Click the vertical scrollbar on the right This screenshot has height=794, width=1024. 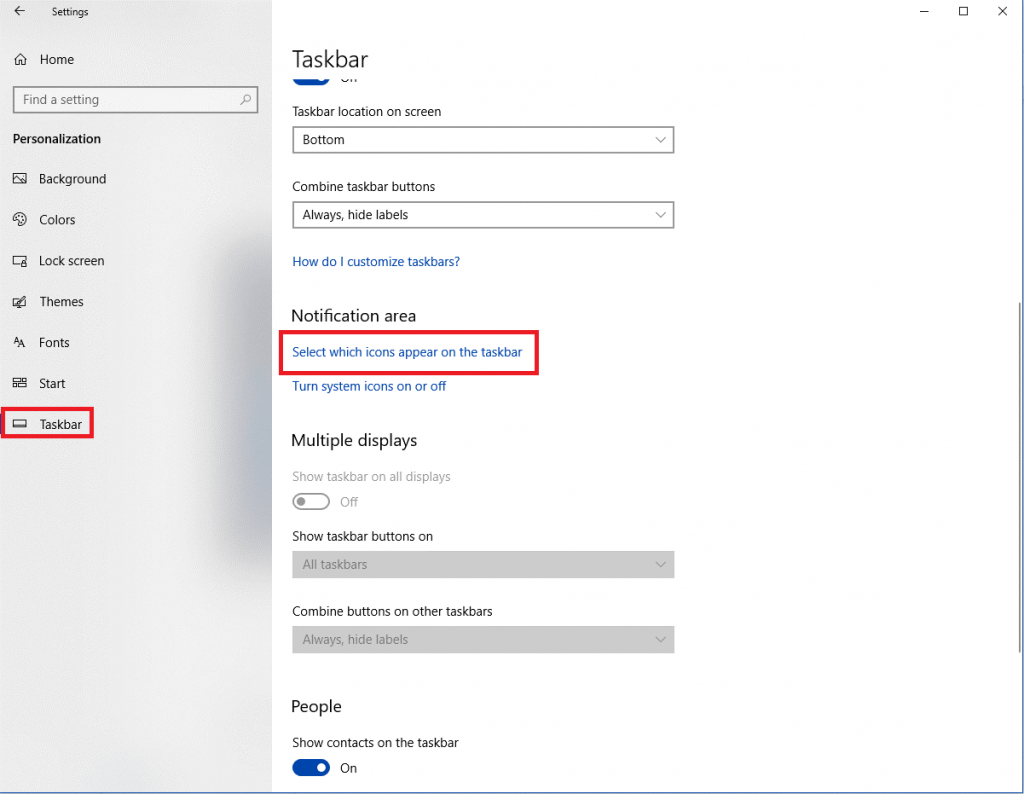1019,477
